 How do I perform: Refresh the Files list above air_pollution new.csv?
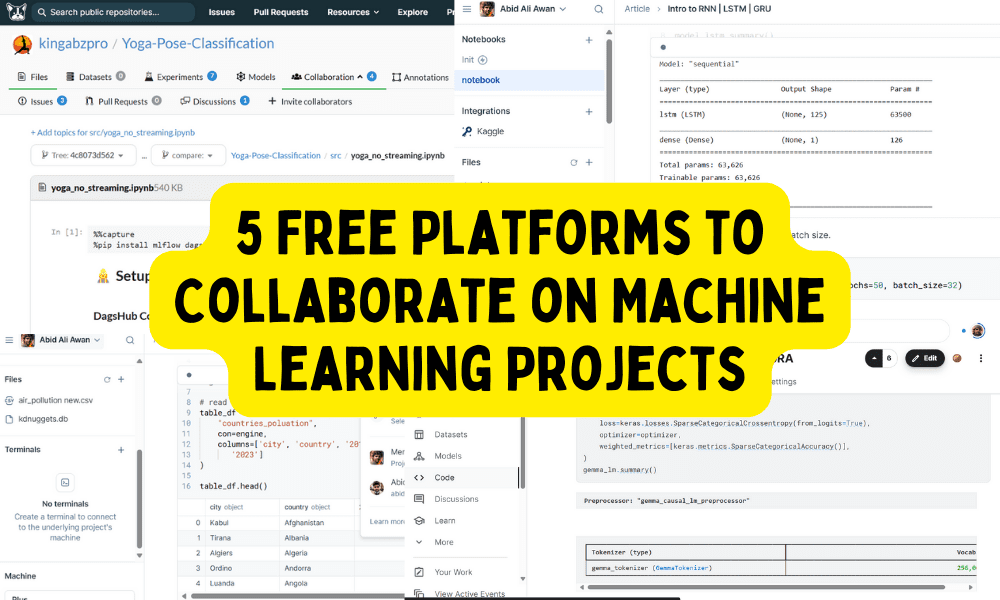coord(107,379)
